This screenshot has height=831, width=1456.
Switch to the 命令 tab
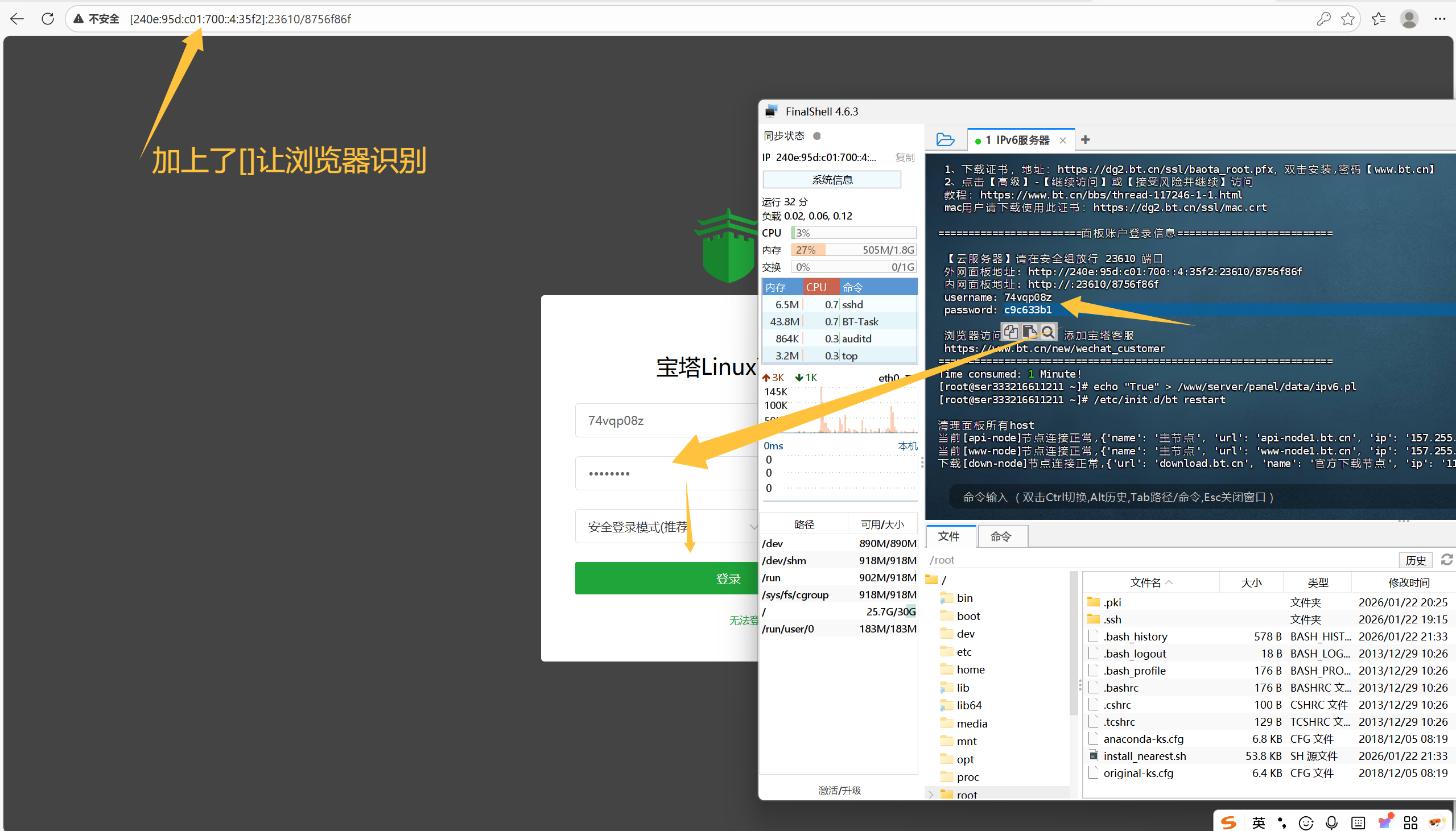(1002, 536)
